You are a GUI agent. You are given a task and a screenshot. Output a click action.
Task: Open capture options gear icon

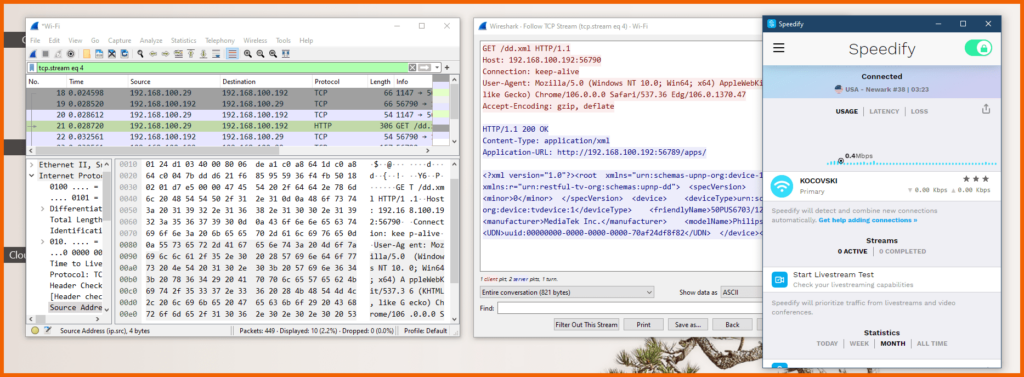(71, 54)
